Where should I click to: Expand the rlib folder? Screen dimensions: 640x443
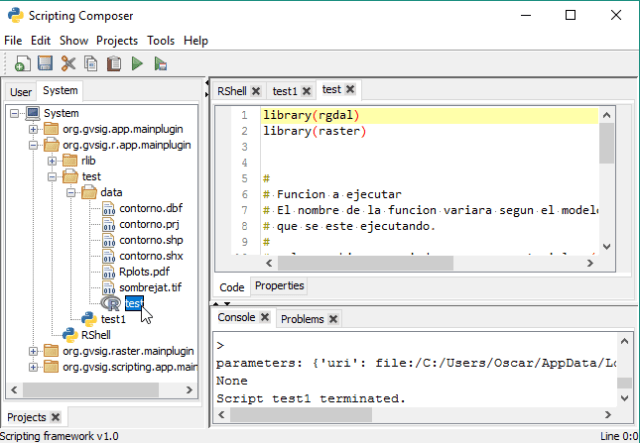pos(52,161)
